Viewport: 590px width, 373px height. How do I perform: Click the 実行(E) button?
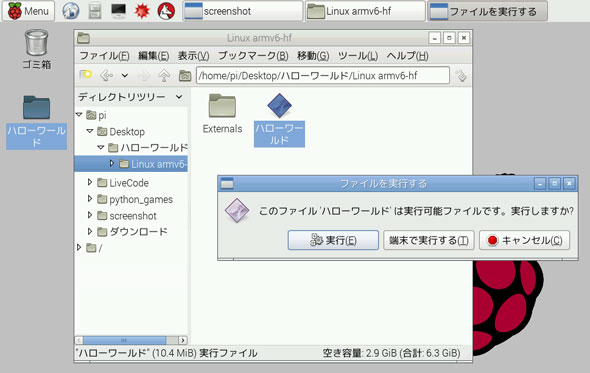333,240
